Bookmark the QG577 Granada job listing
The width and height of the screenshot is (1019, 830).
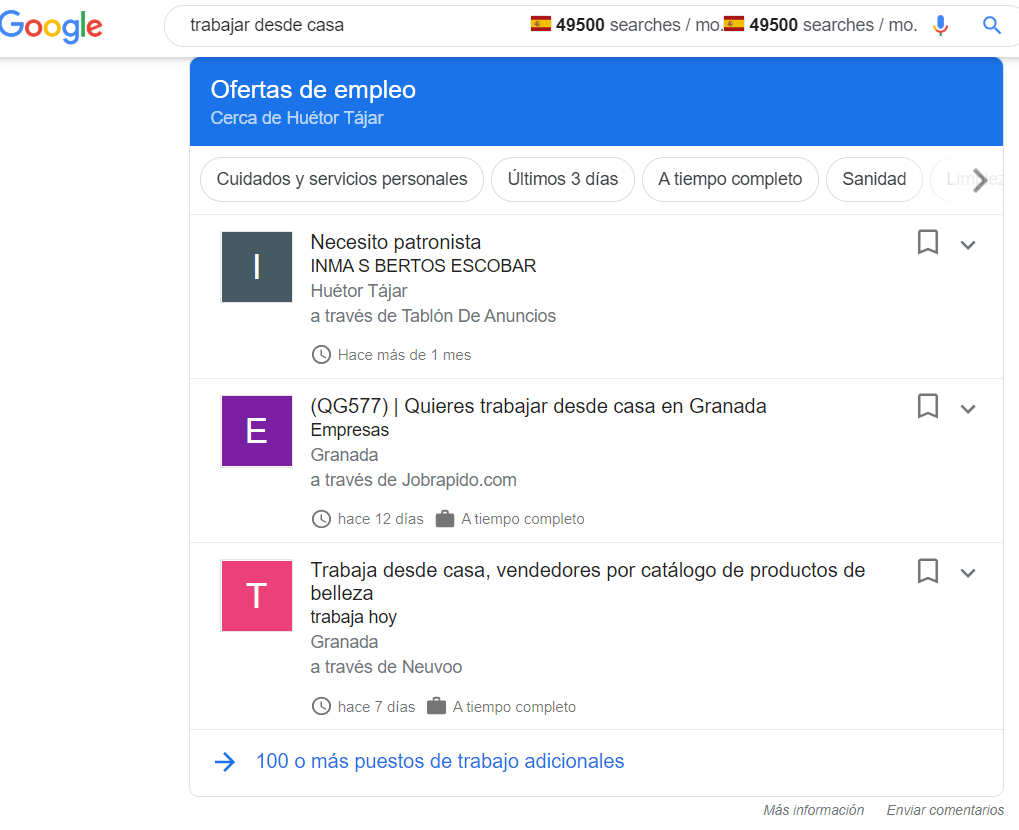pyautogui.click(x=927, y=406)
